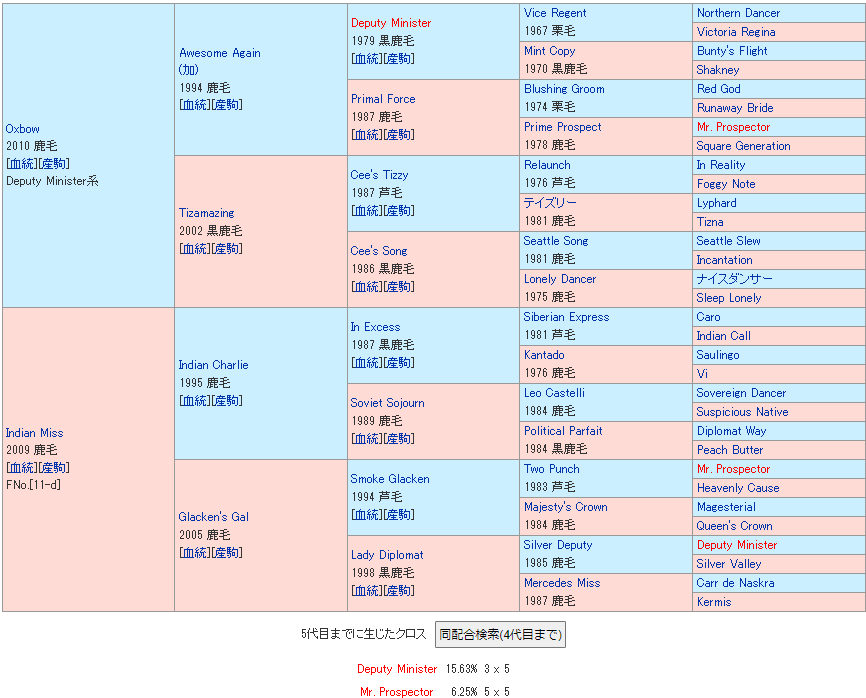Image resolution: width=866 pixels, height=698 pixels.
Task: Click Deputy Minister in the 15.63% cross row
Action: 397,669
